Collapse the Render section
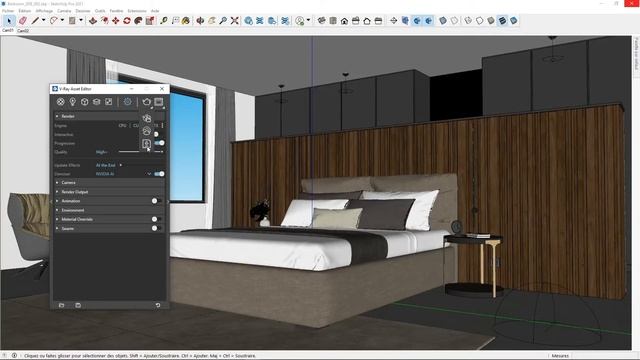Image resolution: width=640 pixels, height=360 pixels. [x=57, y=116]
